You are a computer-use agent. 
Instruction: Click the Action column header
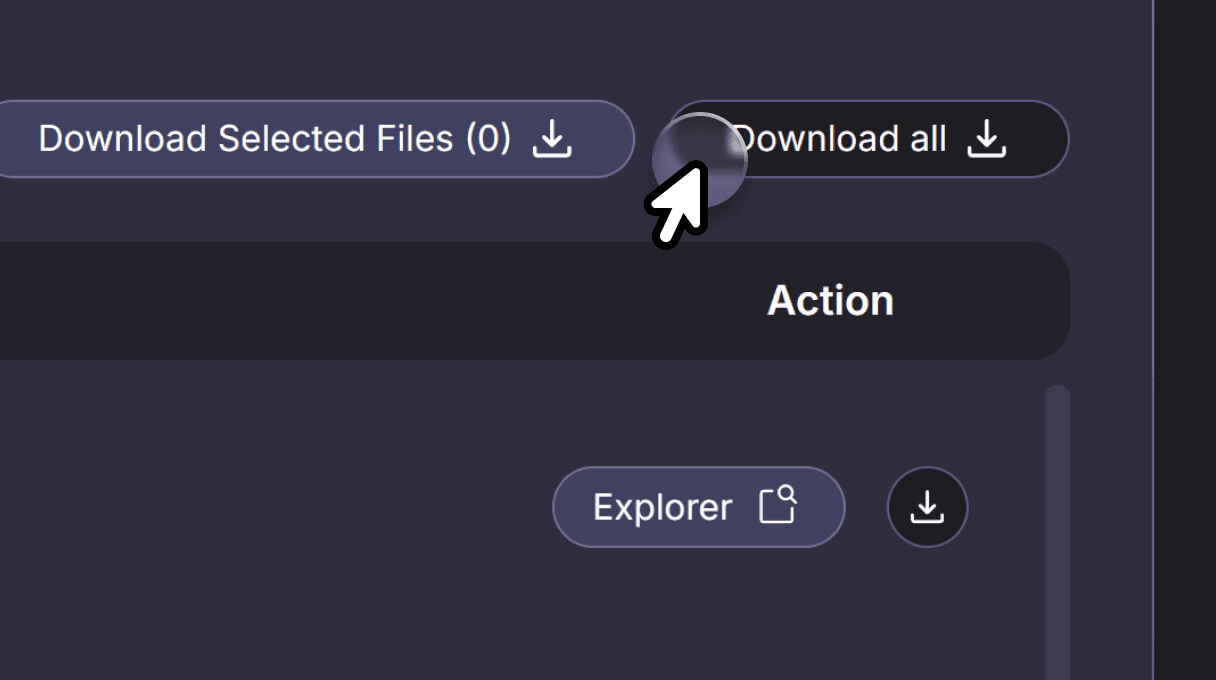tap(830, 301)
